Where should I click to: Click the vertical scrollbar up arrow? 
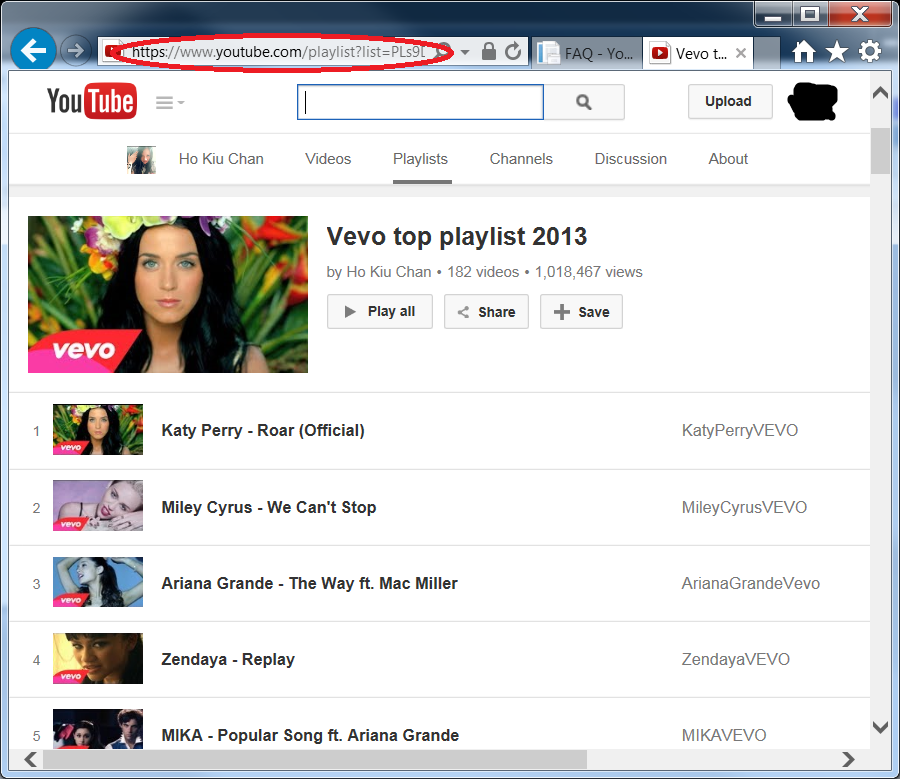(880, 93)
